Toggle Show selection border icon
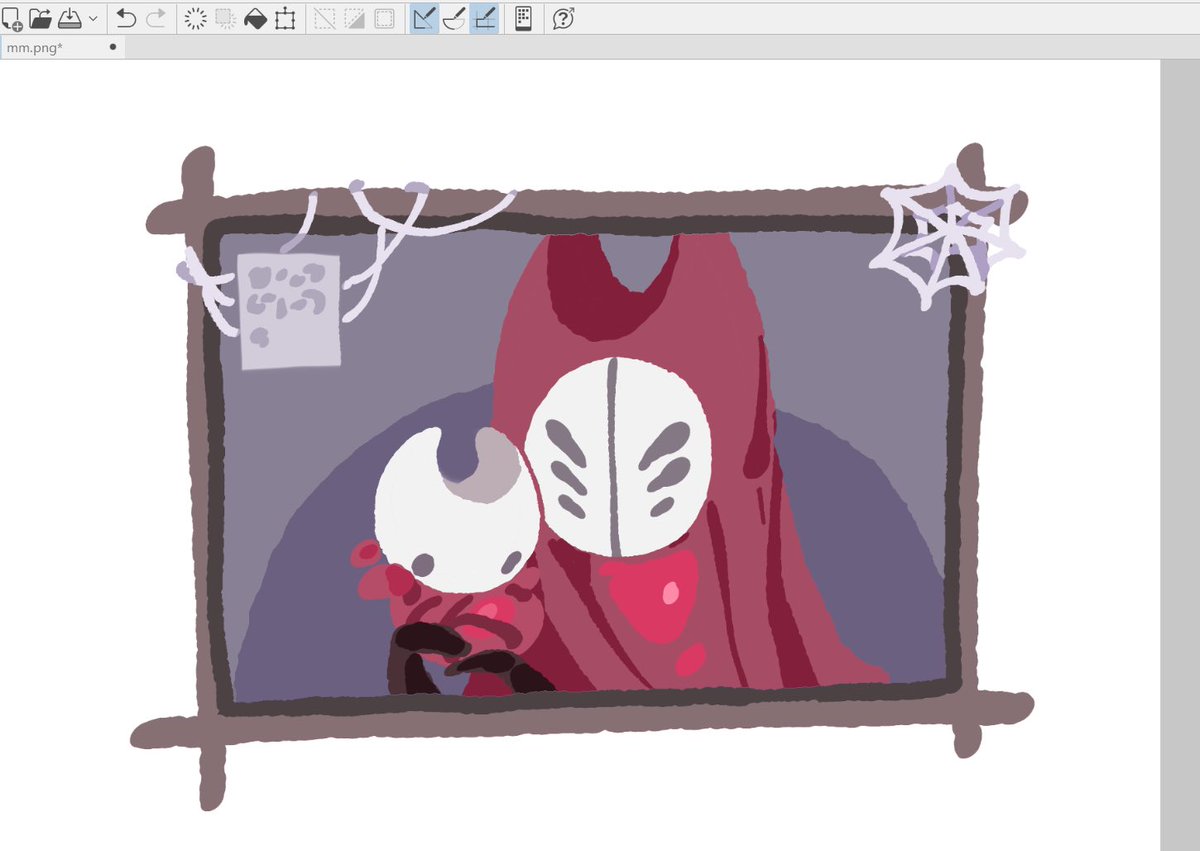 pos(384,18)
